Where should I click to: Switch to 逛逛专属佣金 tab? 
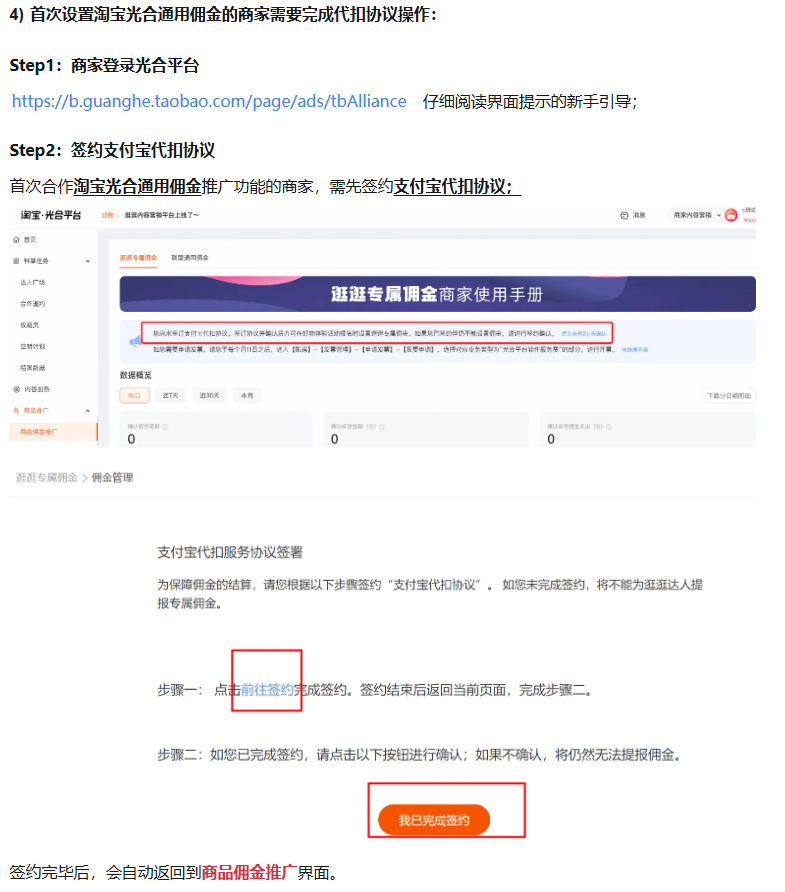tap(138, 257)
